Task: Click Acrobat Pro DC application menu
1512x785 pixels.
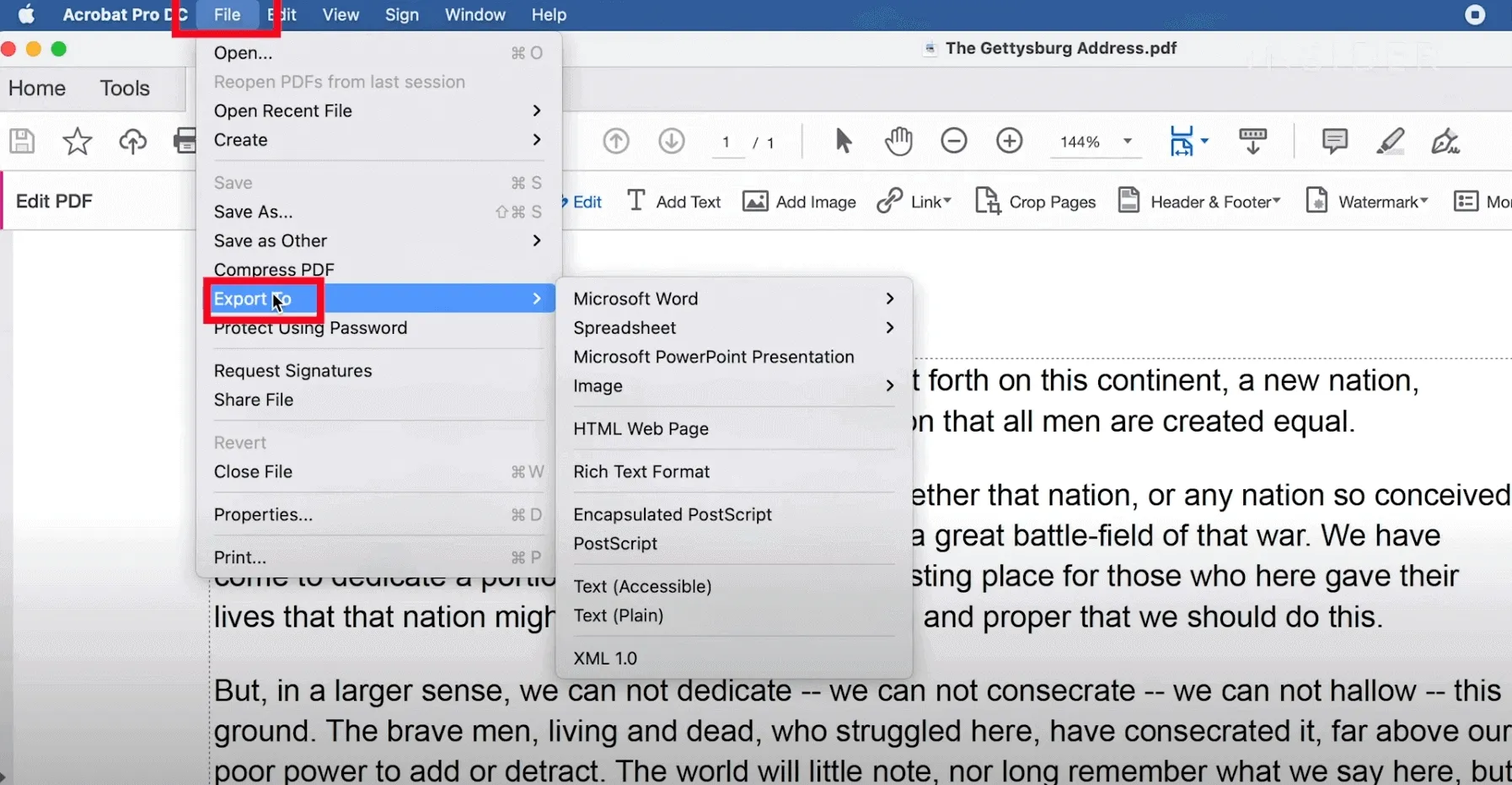Action: 124,15
